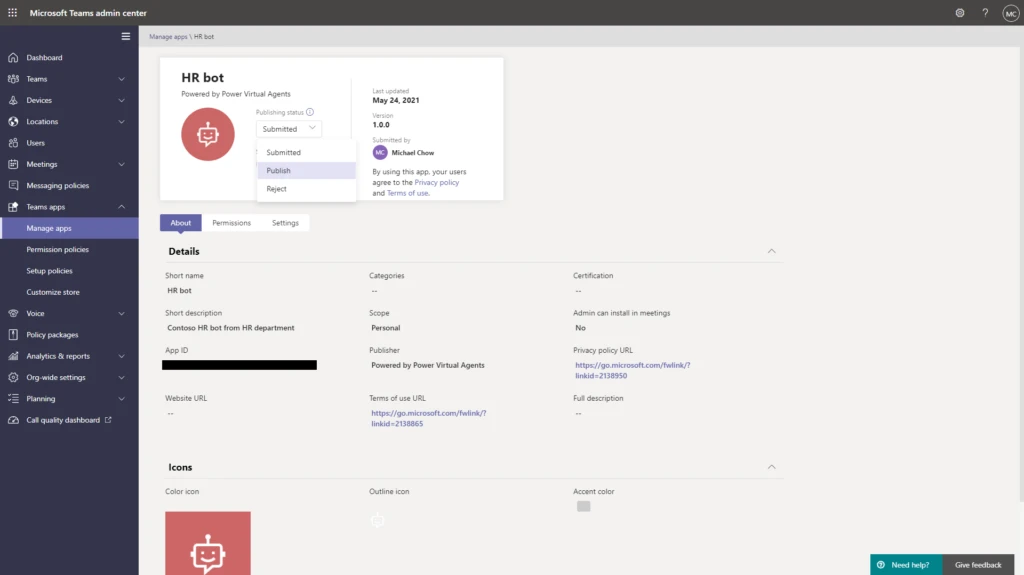Expand the Voice section chevron
Viewport: 1024px width, 575px height.
pyautogui.click(x=121, y=313)
